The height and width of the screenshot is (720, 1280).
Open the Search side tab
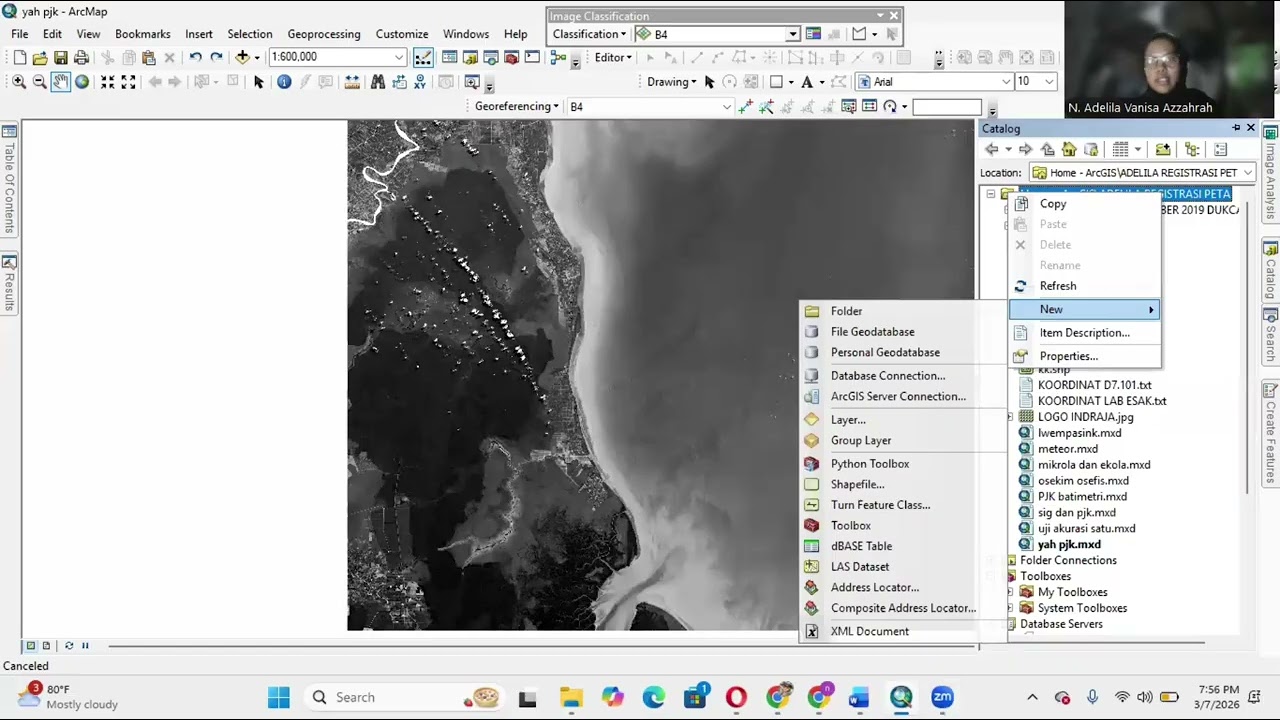[x=1271, y=337]
